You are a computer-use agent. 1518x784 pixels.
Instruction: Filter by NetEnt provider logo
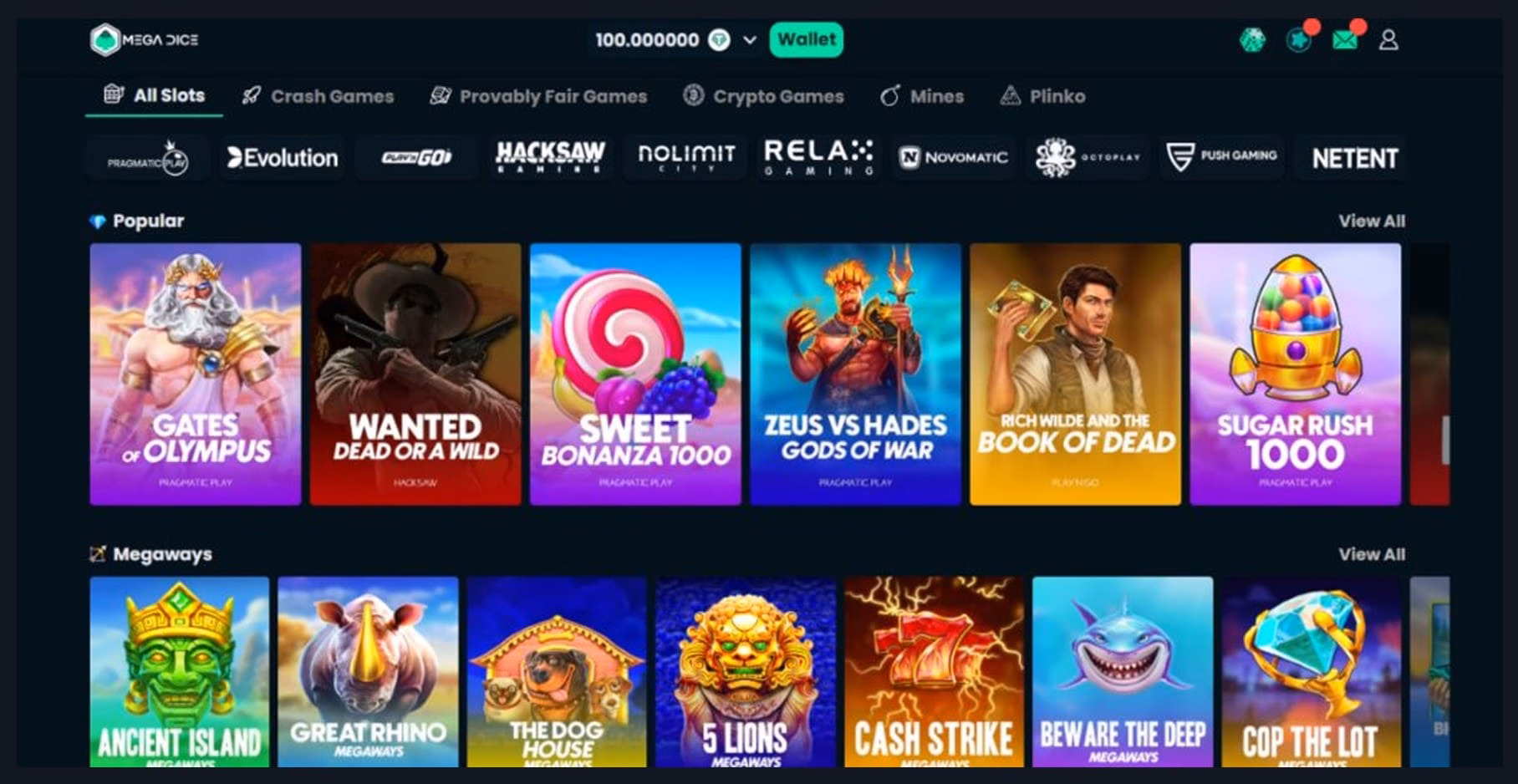pyautogui.click(x=1352, y=157)
